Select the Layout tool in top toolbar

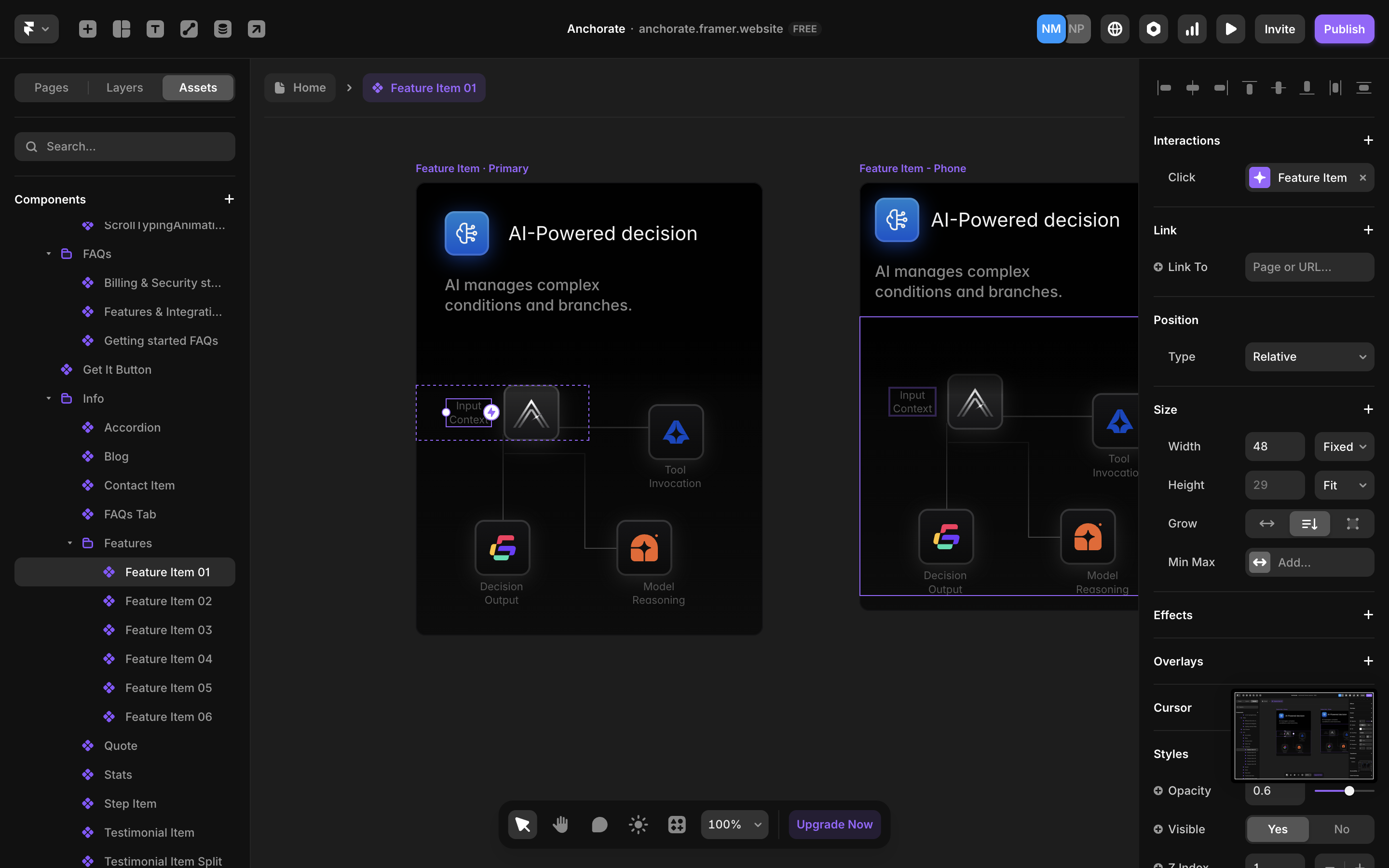tap(121, 29)
